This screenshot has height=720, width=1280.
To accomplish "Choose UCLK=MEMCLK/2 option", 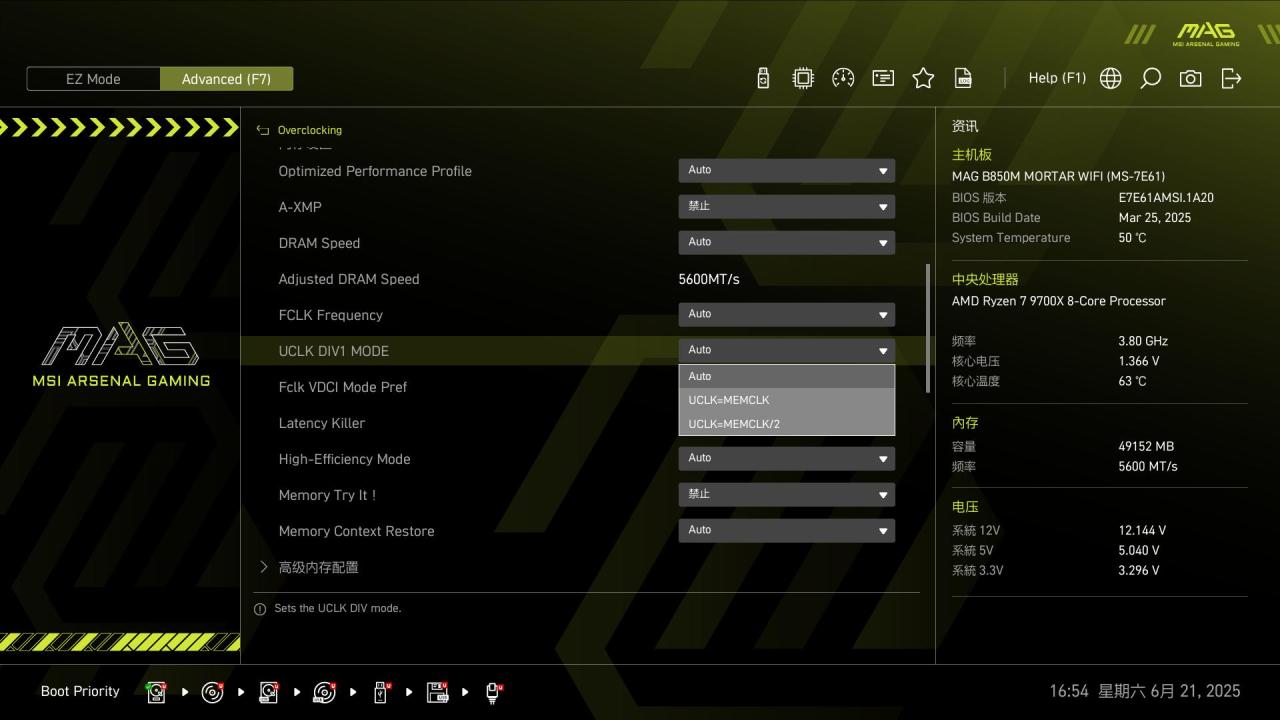I will [786, 424].
